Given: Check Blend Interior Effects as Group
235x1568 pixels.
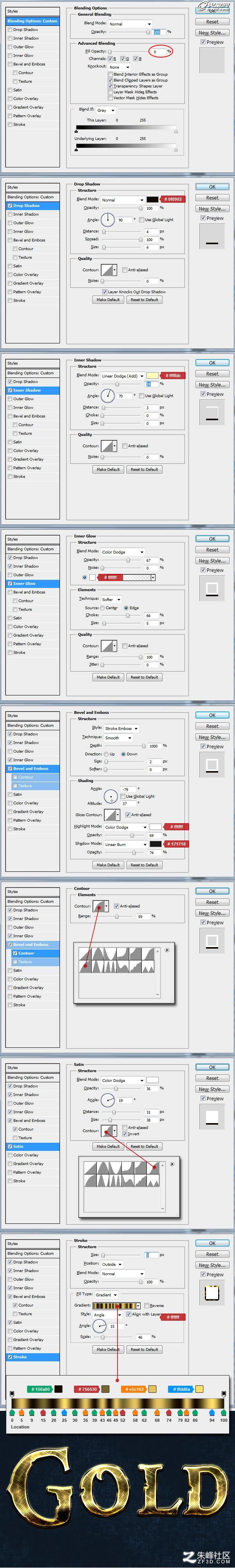Looking at the screenshot, I should (x=110, y=74).
